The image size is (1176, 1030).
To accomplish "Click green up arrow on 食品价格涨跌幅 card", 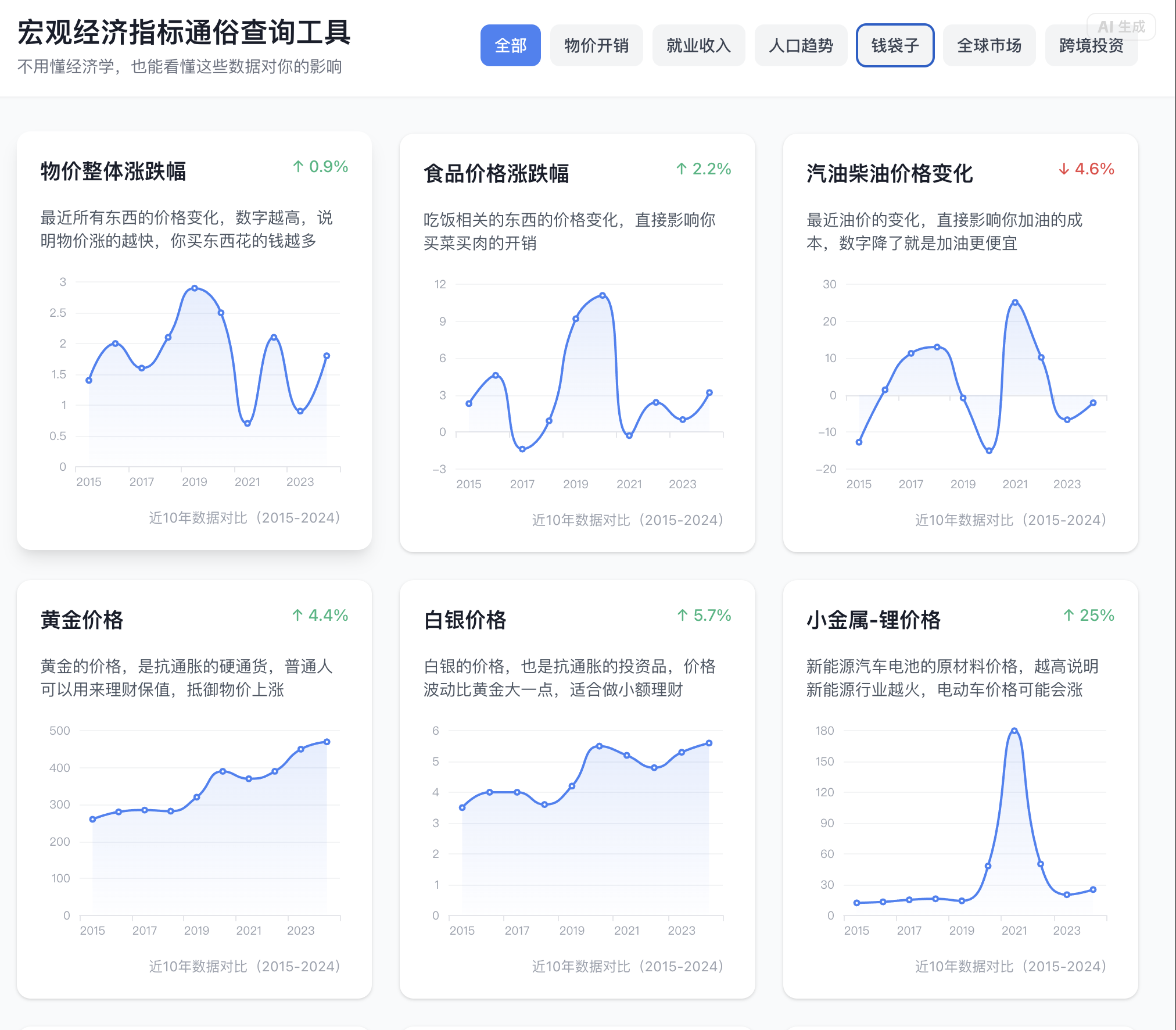I will [682, 169].
